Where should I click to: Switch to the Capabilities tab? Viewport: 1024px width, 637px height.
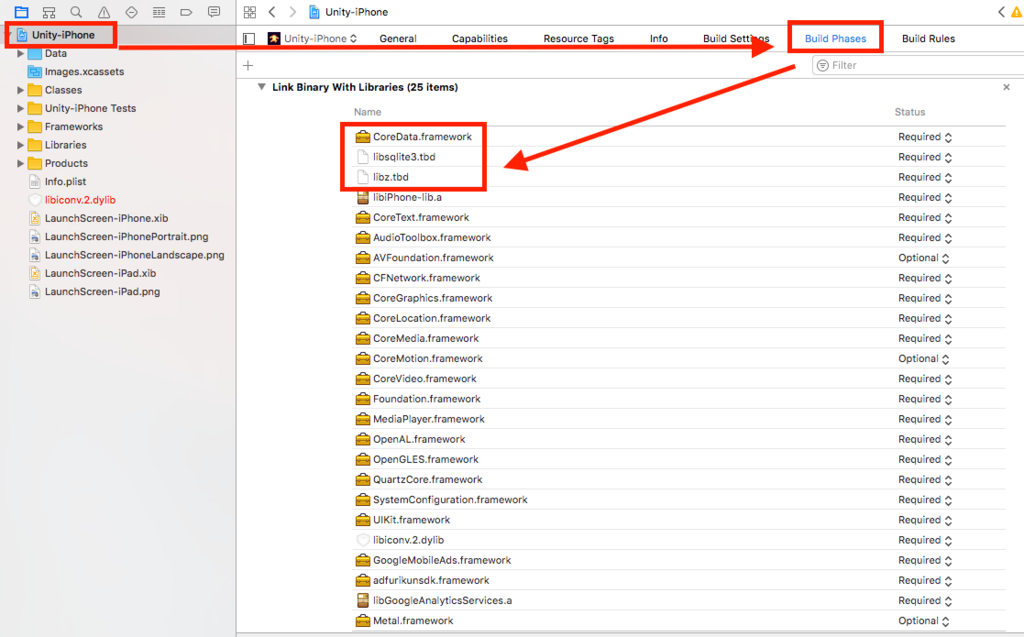point(479,39)
